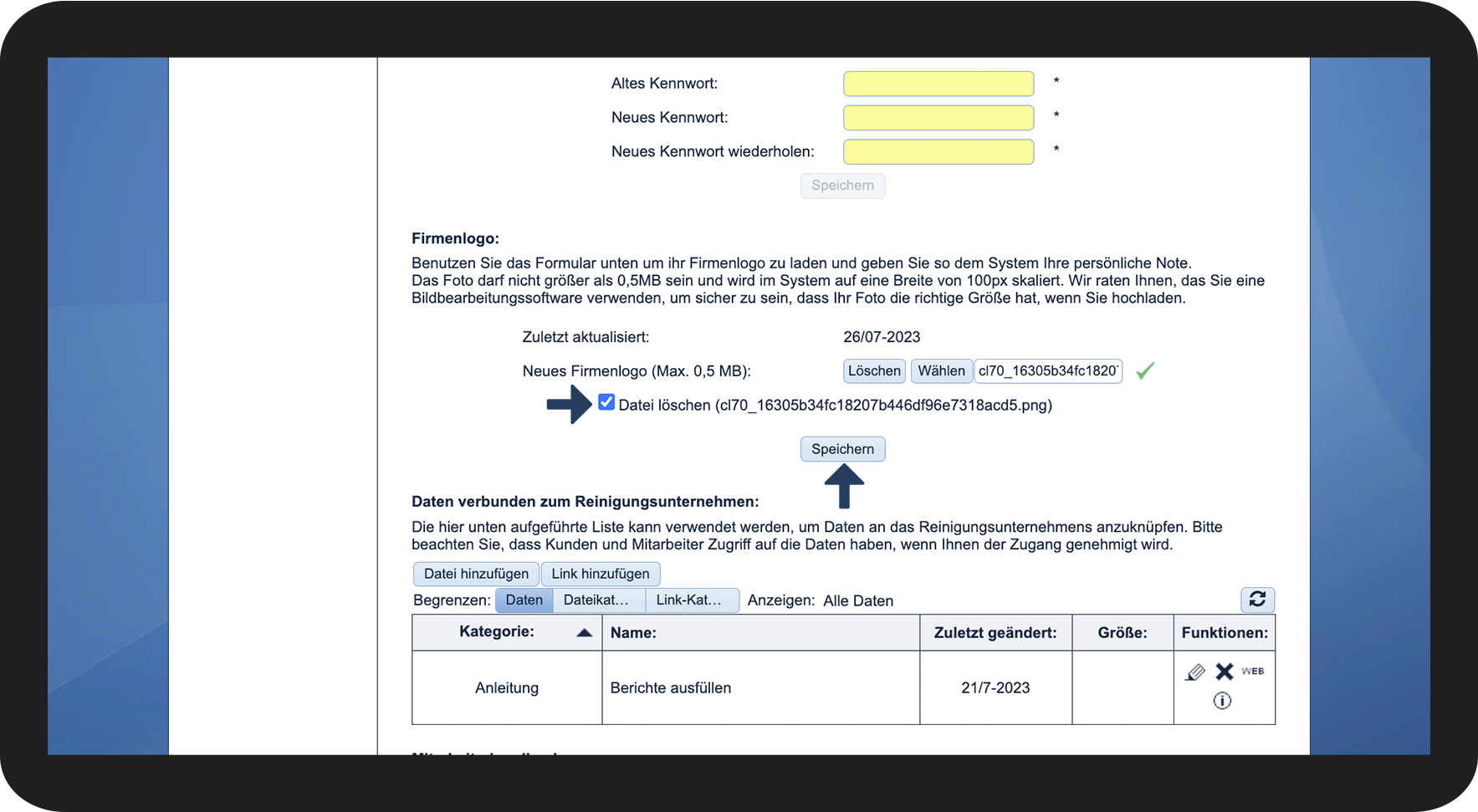The width and height of the screenshot is (1478, 812).
Task: Select the Daten filter toggle
Action: pos(524,600)
